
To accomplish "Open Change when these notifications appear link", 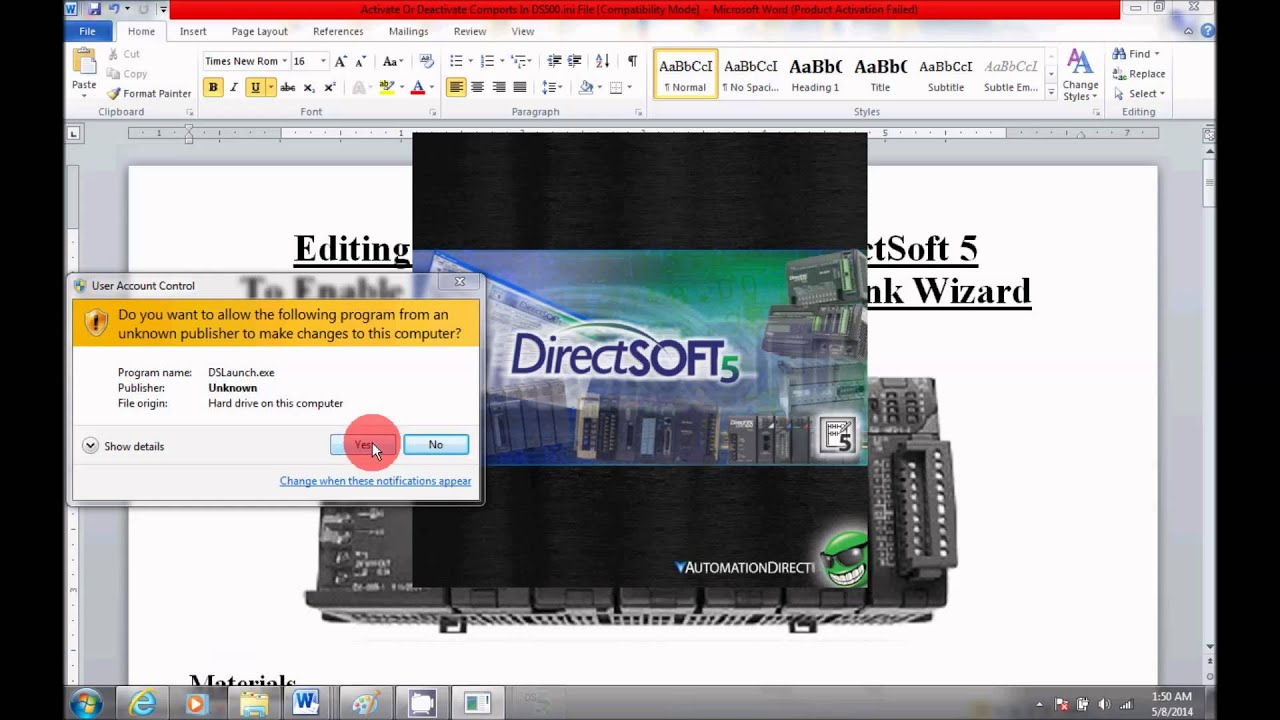I will [375, 481].
